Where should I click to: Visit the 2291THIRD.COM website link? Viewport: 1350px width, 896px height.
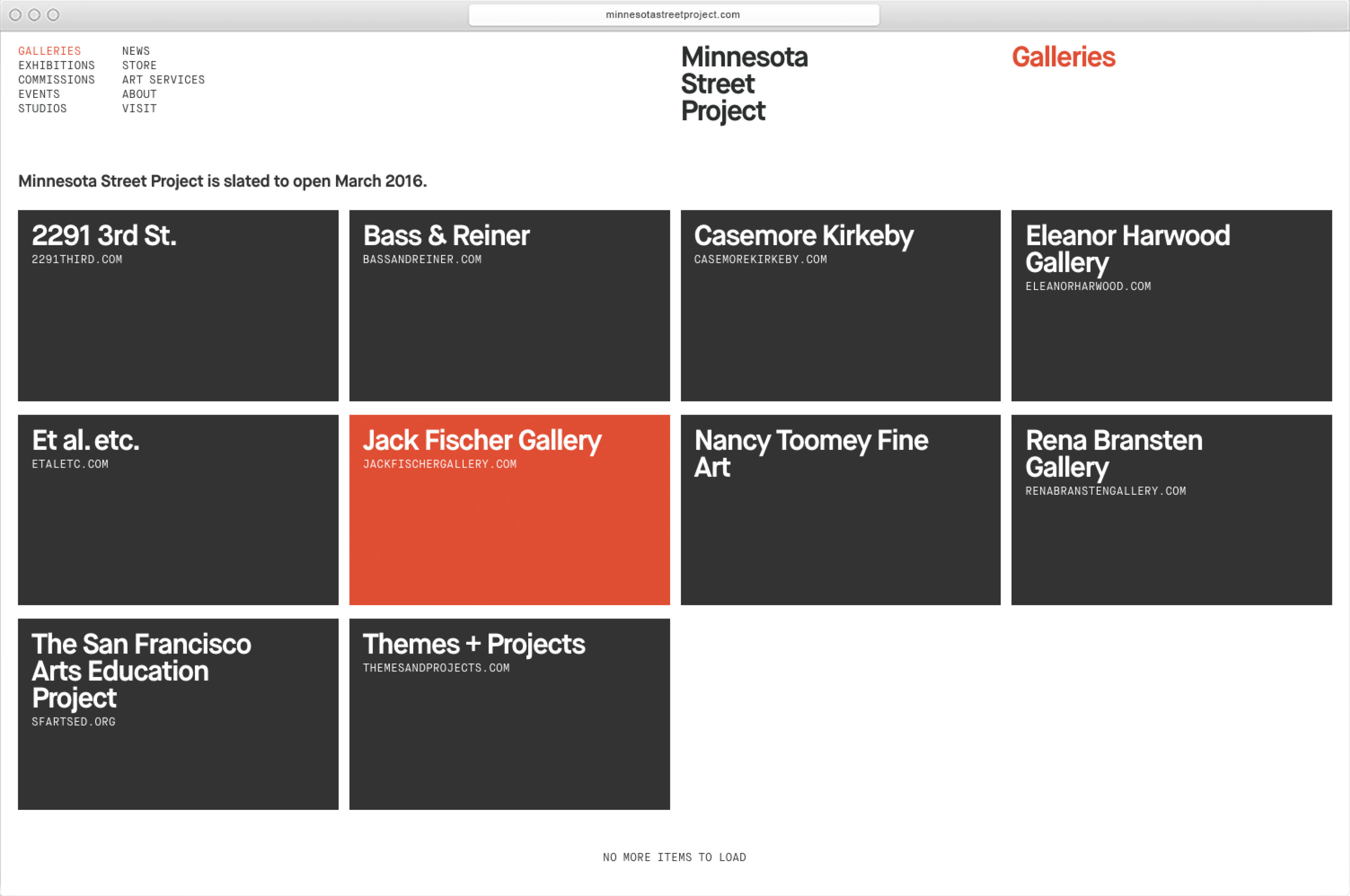coord(77,259)
